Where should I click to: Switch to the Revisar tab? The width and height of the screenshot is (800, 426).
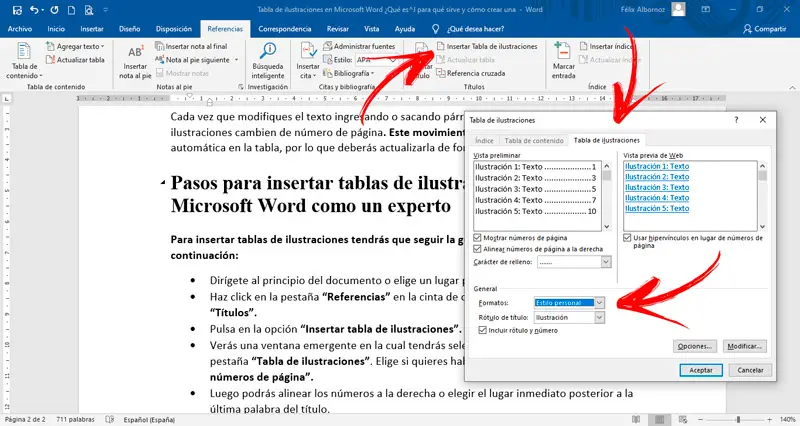point(338,29)
